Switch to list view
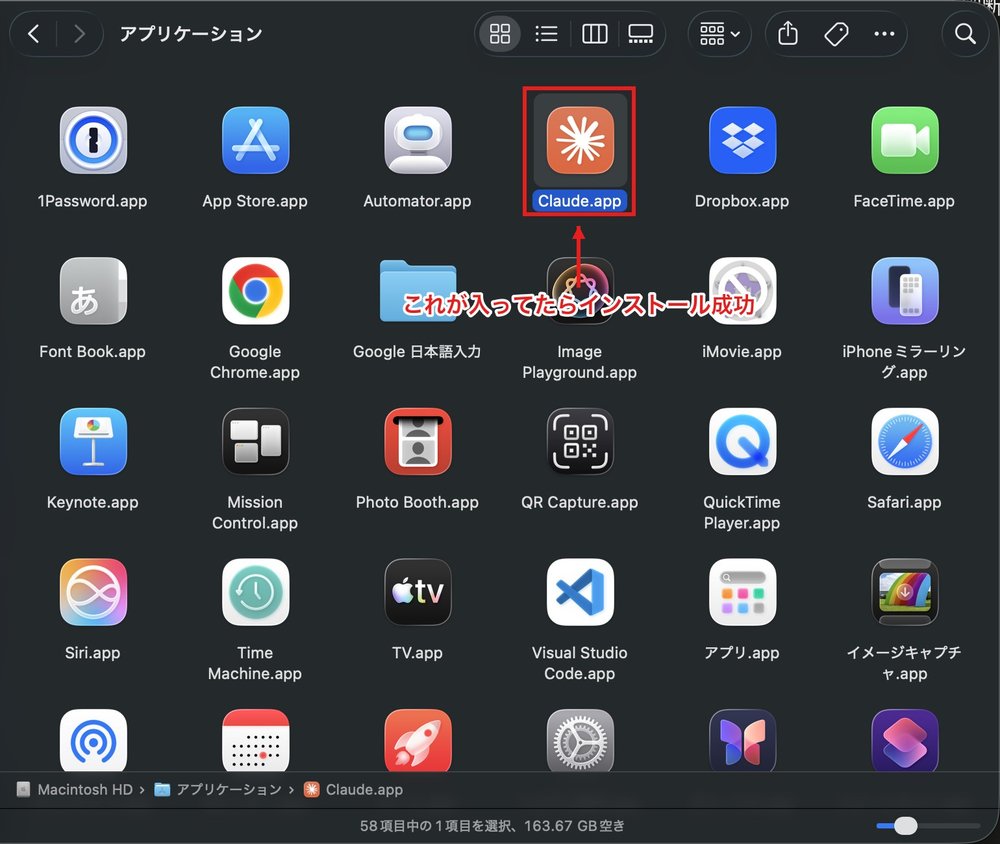This screenshot has height=844, width=1000. point(547,33)
